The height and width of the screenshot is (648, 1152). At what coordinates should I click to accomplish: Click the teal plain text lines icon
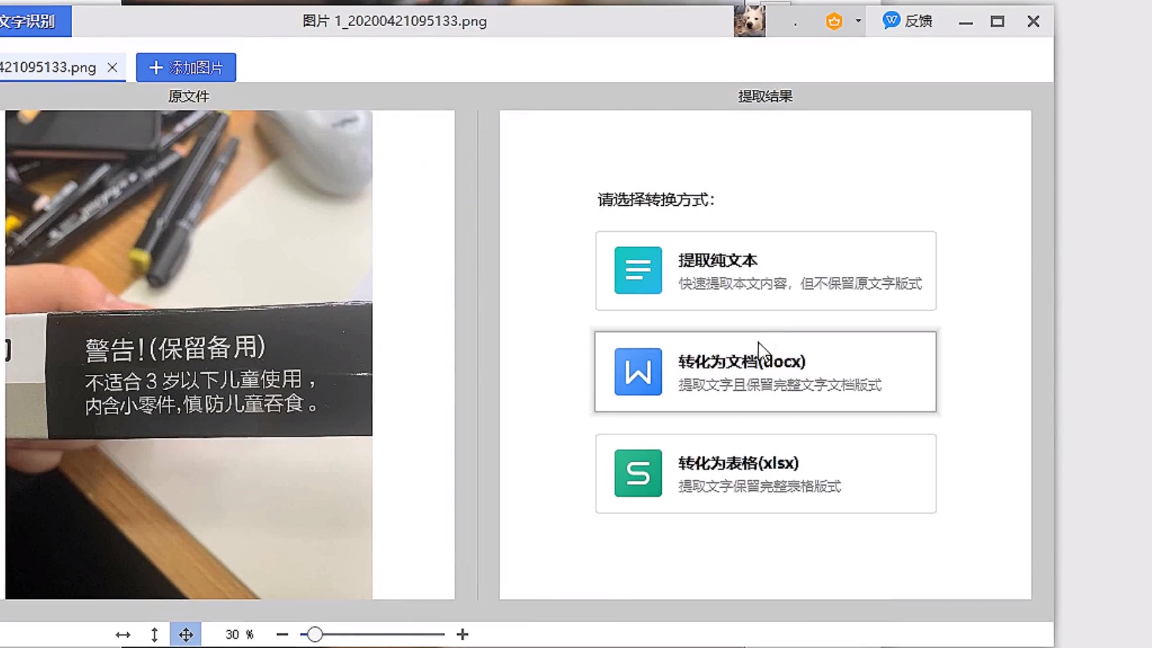tap(638, 271)
